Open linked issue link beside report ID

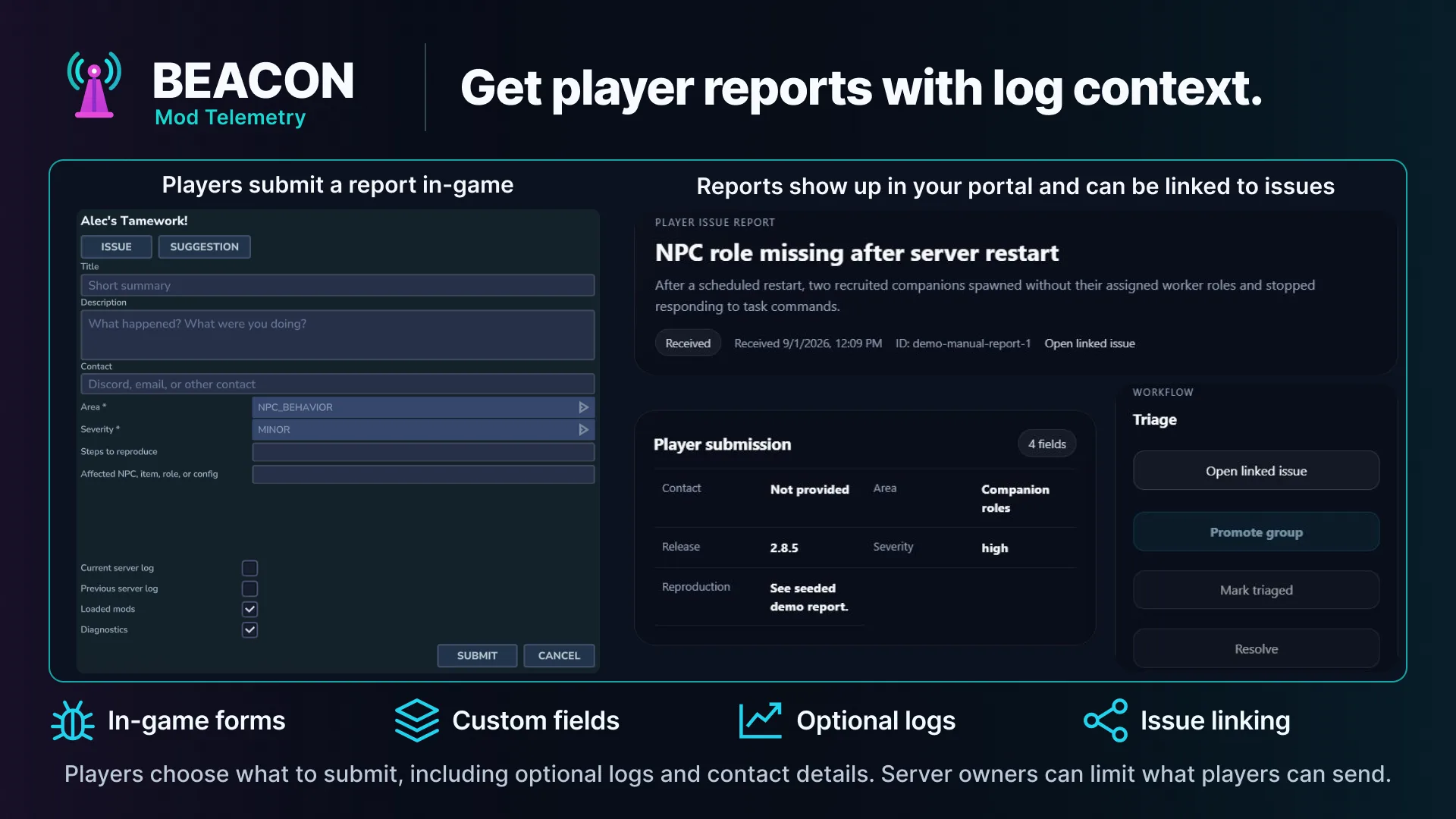point(1090,344)
